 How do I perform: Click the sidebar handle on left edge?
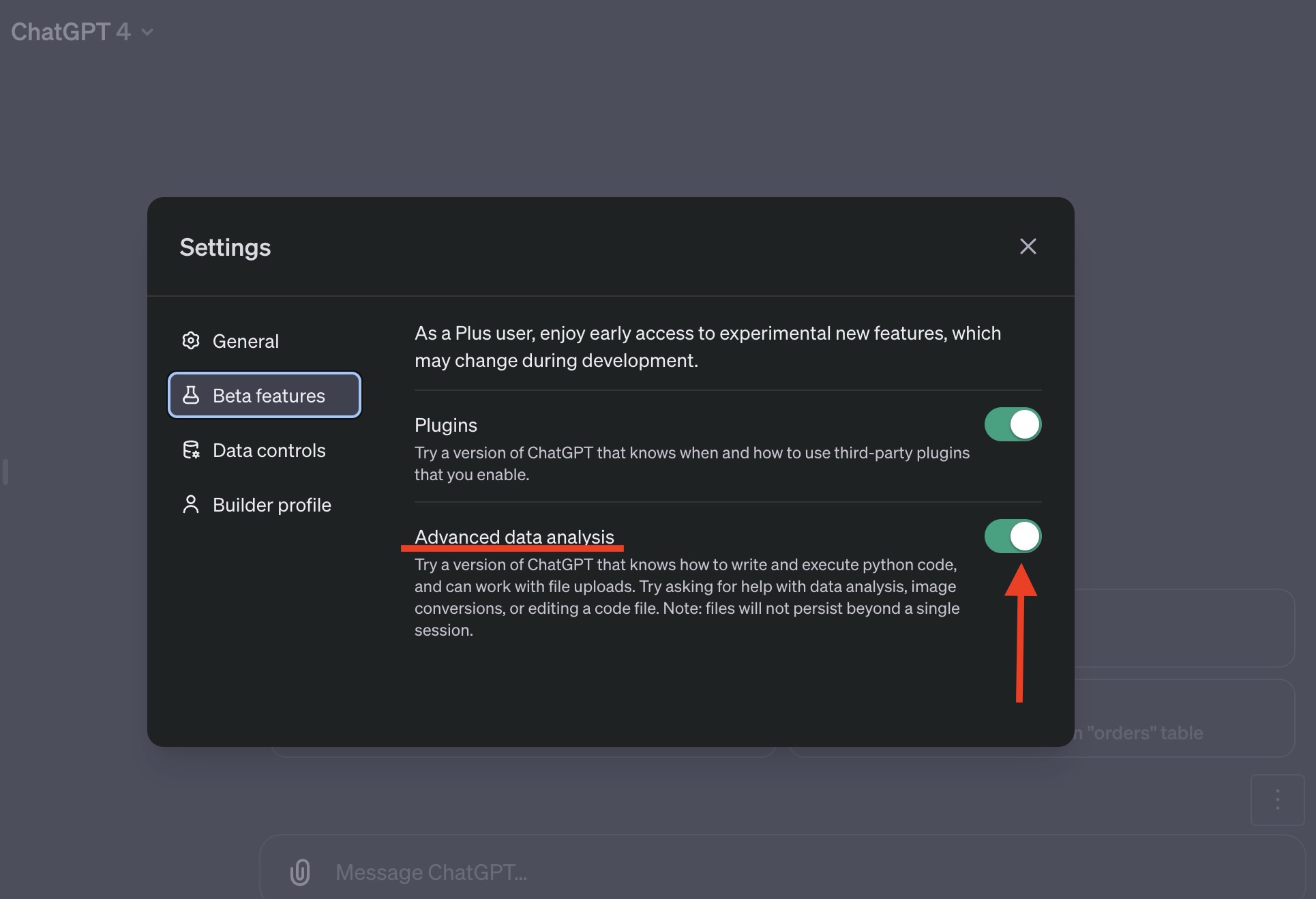click(x=5, y=472)
